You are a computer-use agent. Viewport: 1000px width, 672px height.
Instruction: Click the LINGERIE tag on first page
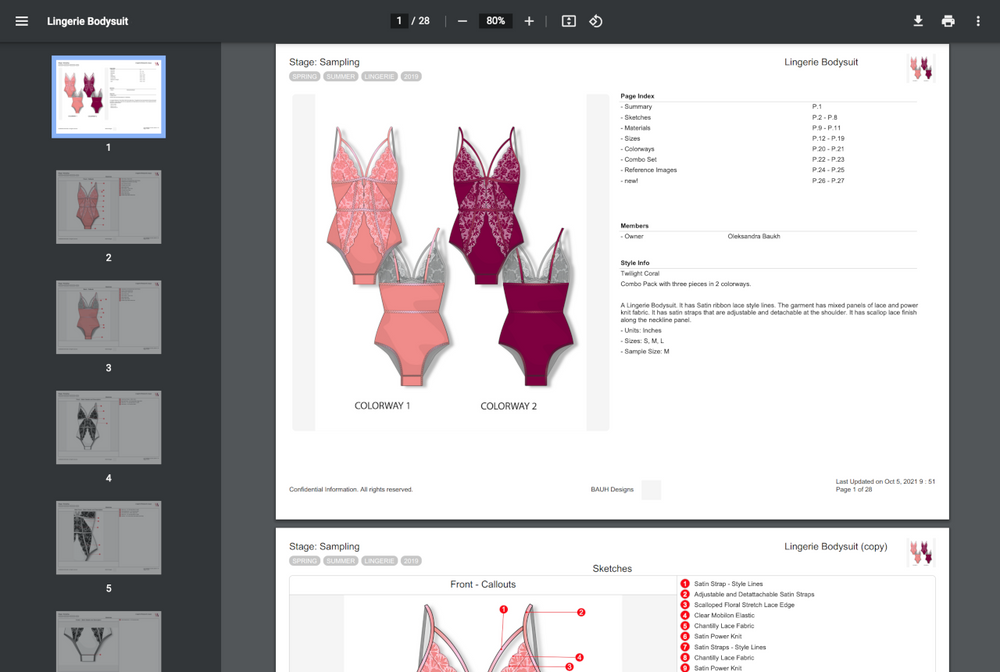click(379, 77)
